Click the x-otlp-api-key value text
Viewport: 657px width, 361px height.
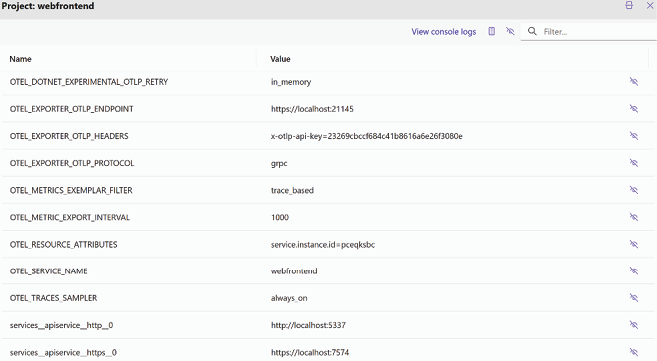pos(367,136)
